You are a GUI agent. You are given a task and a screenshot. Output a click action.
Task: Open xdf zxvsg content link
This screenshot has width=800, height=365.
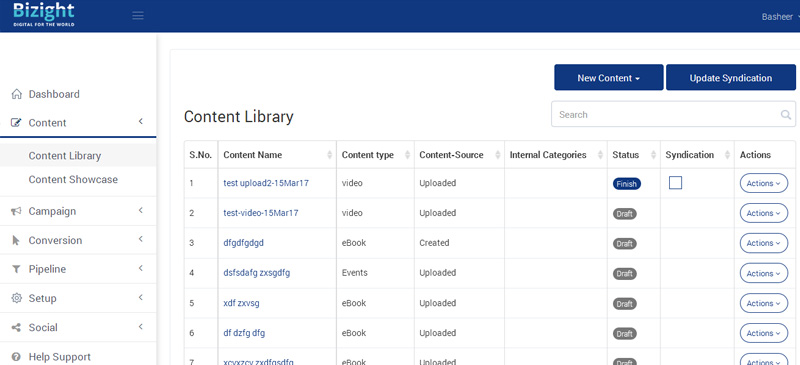tap(241, 303)
